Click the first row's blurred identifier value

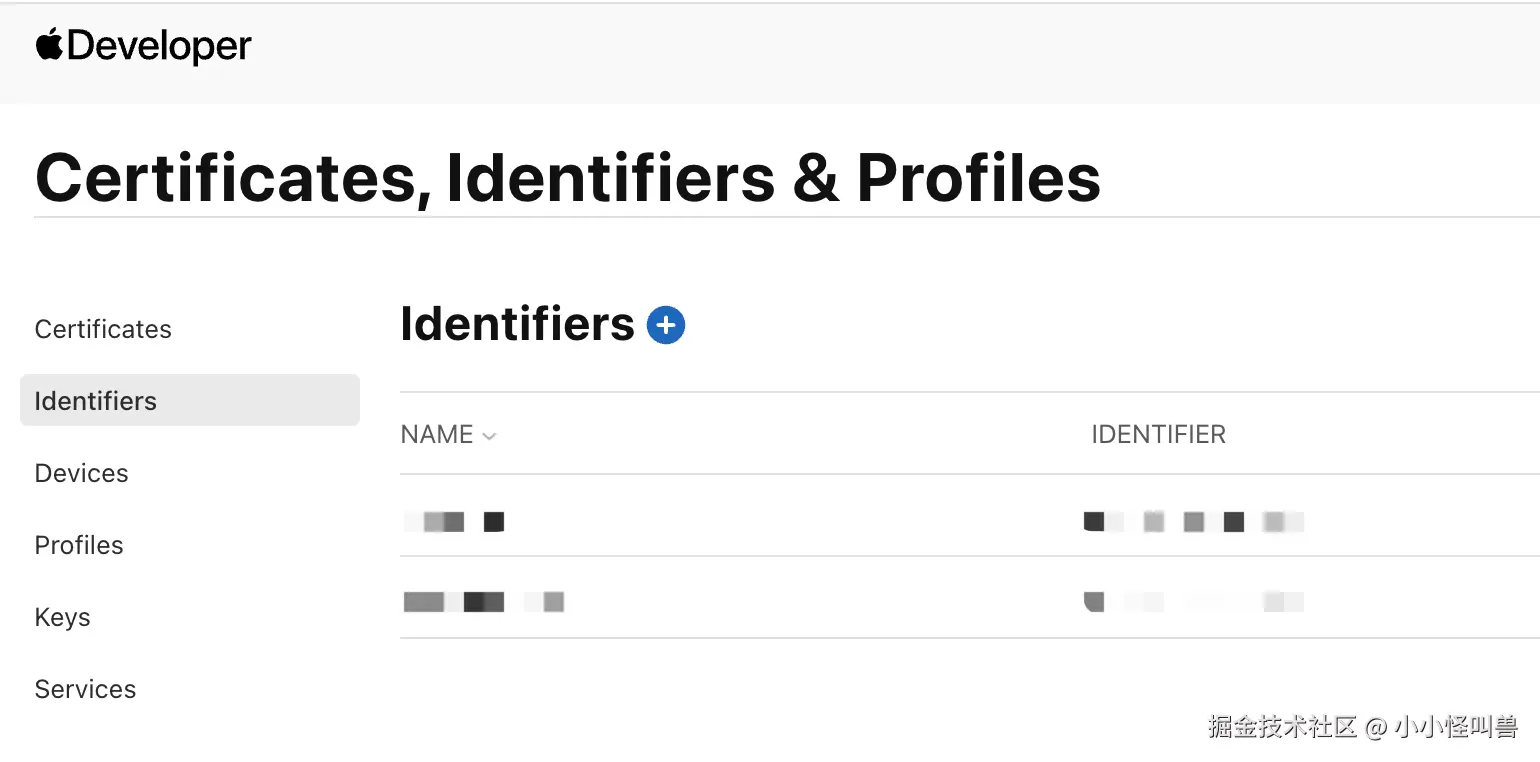click(1193, 521)
